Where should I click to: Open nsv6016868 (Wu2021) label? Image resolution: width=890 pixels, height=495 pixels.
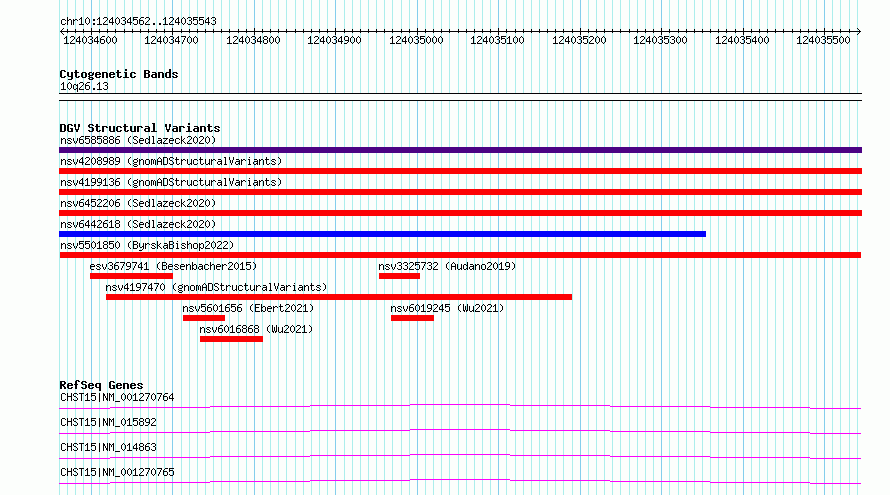pos(256,329)
